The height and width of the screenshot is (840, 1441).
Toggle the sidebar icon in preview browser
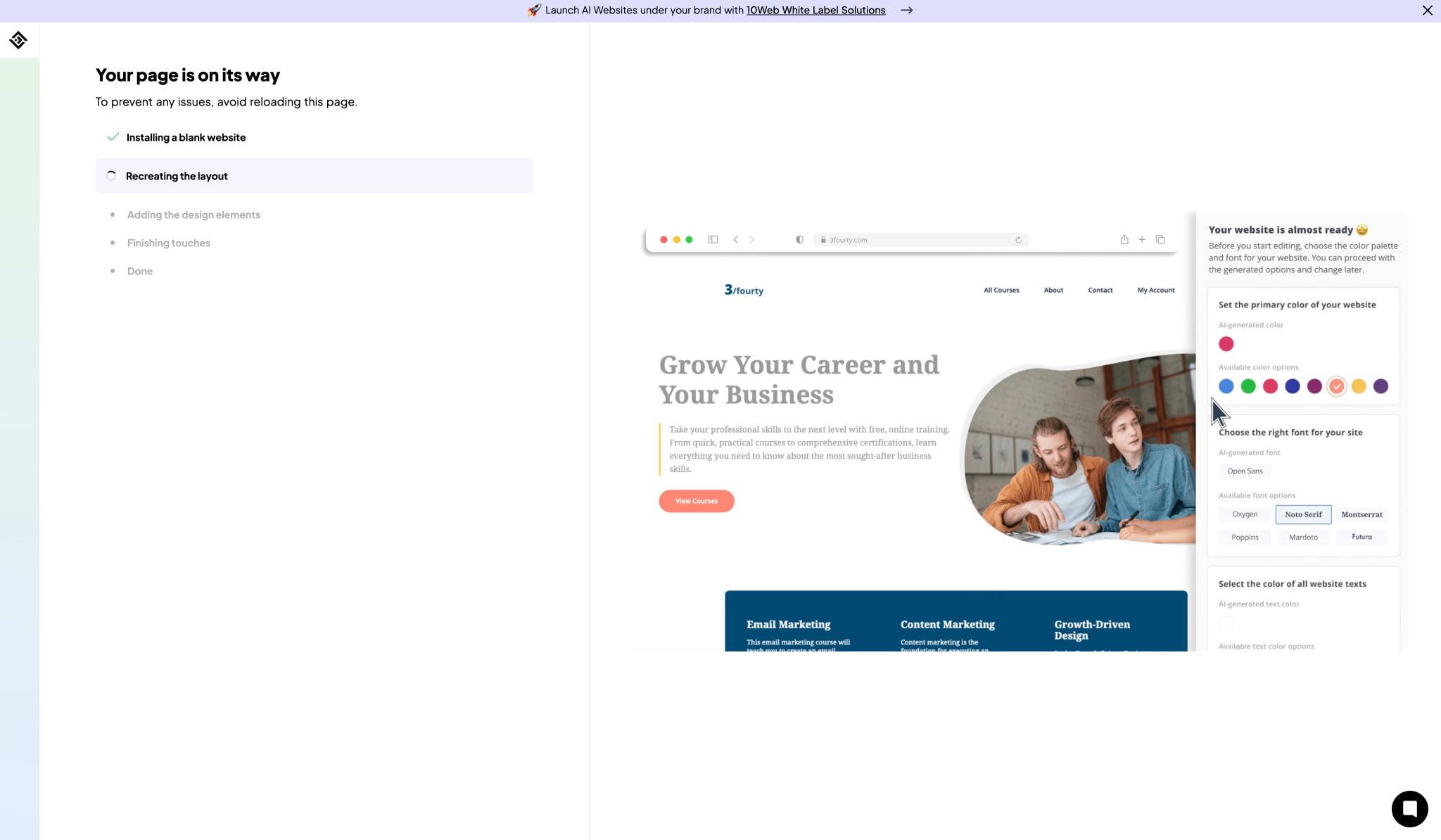coord(713,240)
